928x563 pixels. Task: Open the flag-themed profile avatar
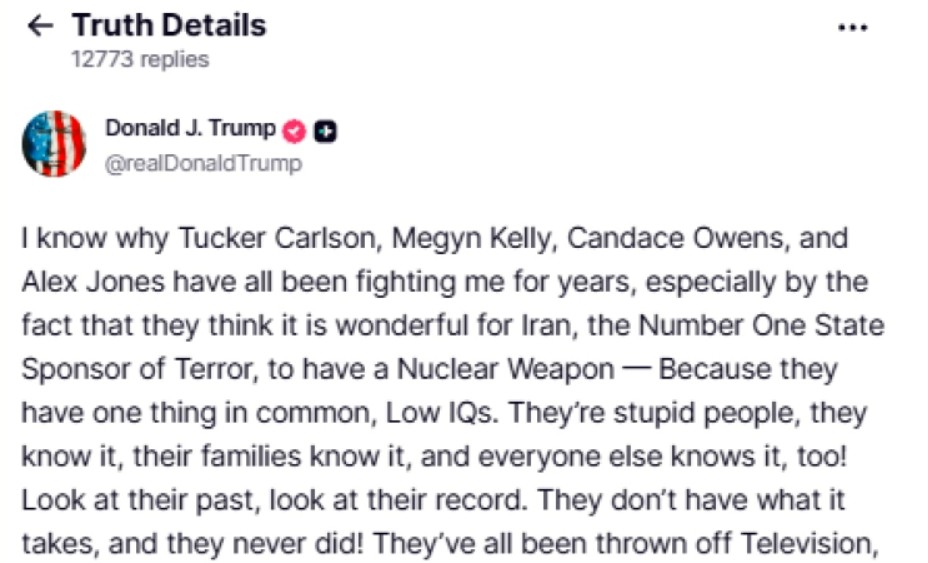point(54,144)
